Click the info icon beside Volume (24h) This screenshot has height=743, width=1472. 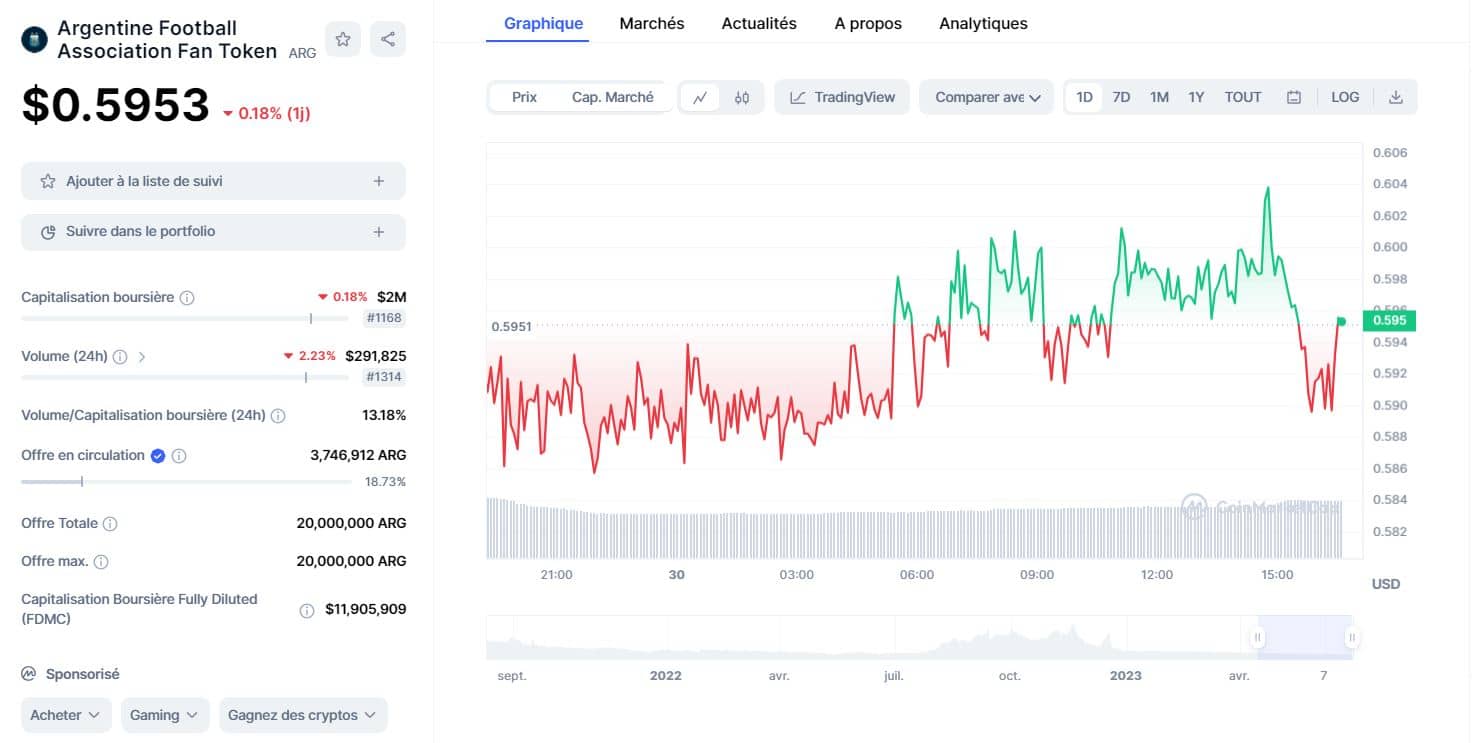pos(120,357)
